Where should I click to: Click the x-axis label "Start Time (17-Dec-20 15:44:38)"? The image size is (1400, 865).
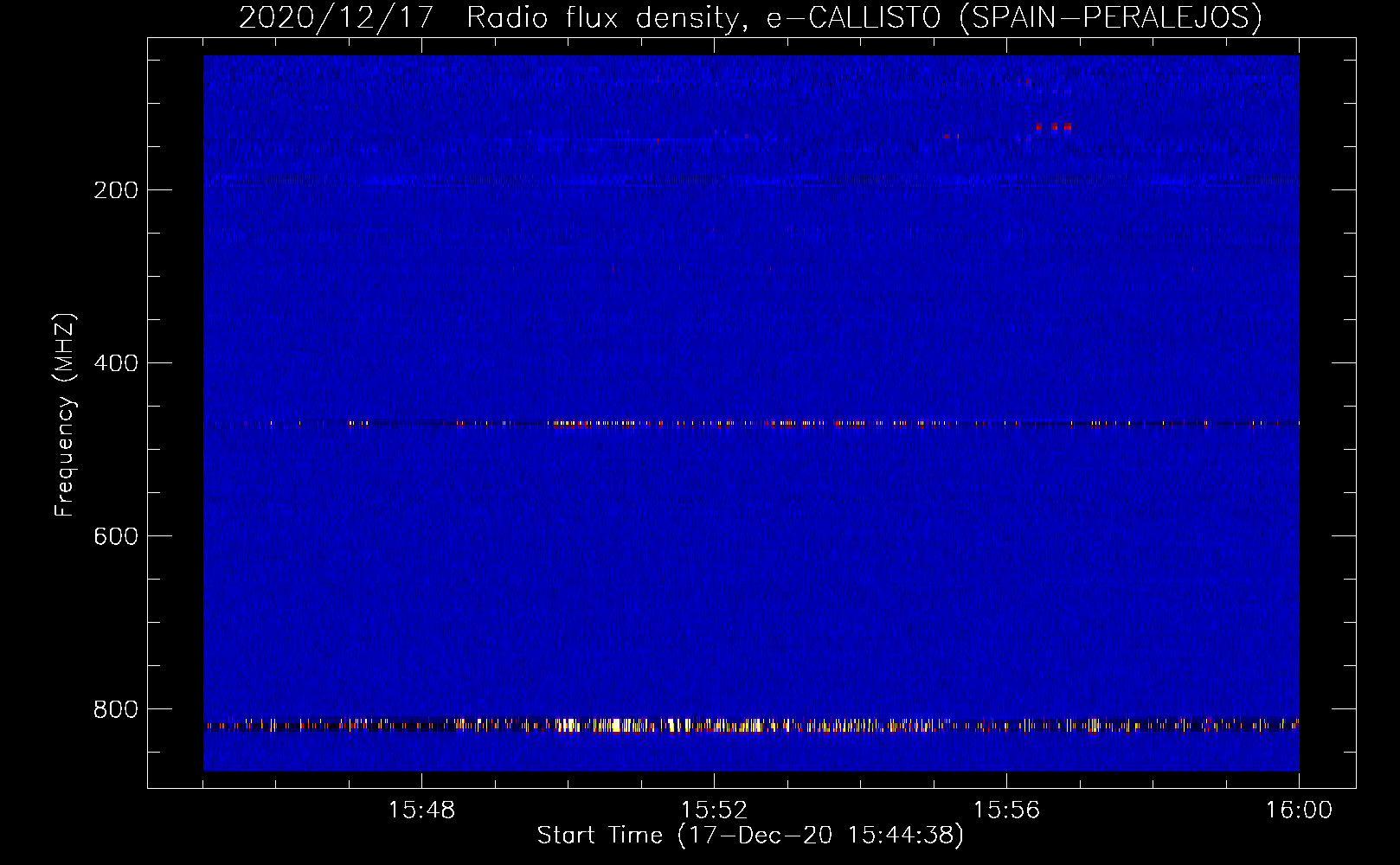coord(750,836)
